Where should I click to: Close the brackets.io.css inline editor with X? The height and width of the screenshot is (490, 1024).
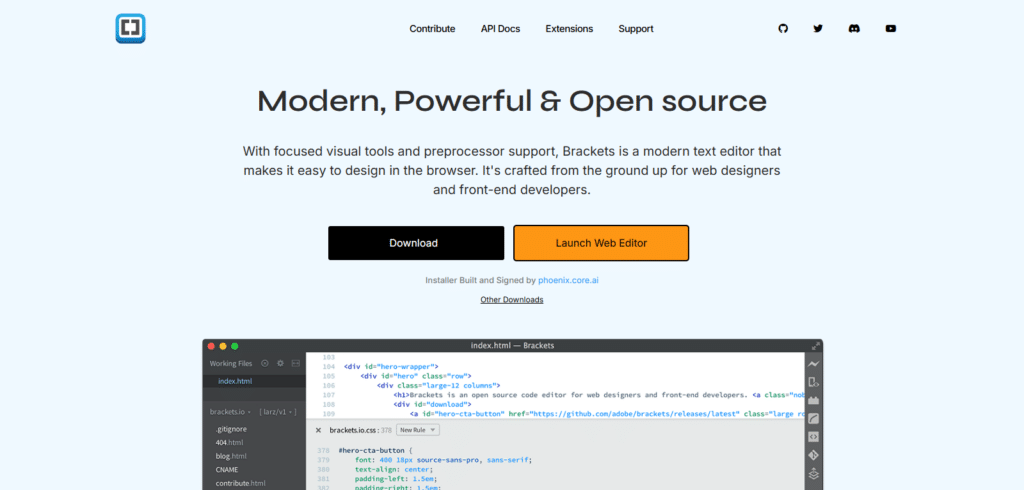pos(318,430)
